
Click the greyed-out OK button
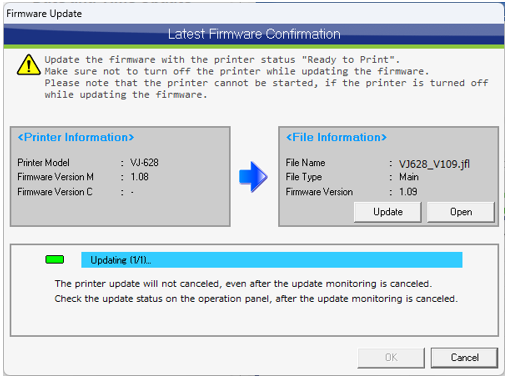[x=391, y=358]
